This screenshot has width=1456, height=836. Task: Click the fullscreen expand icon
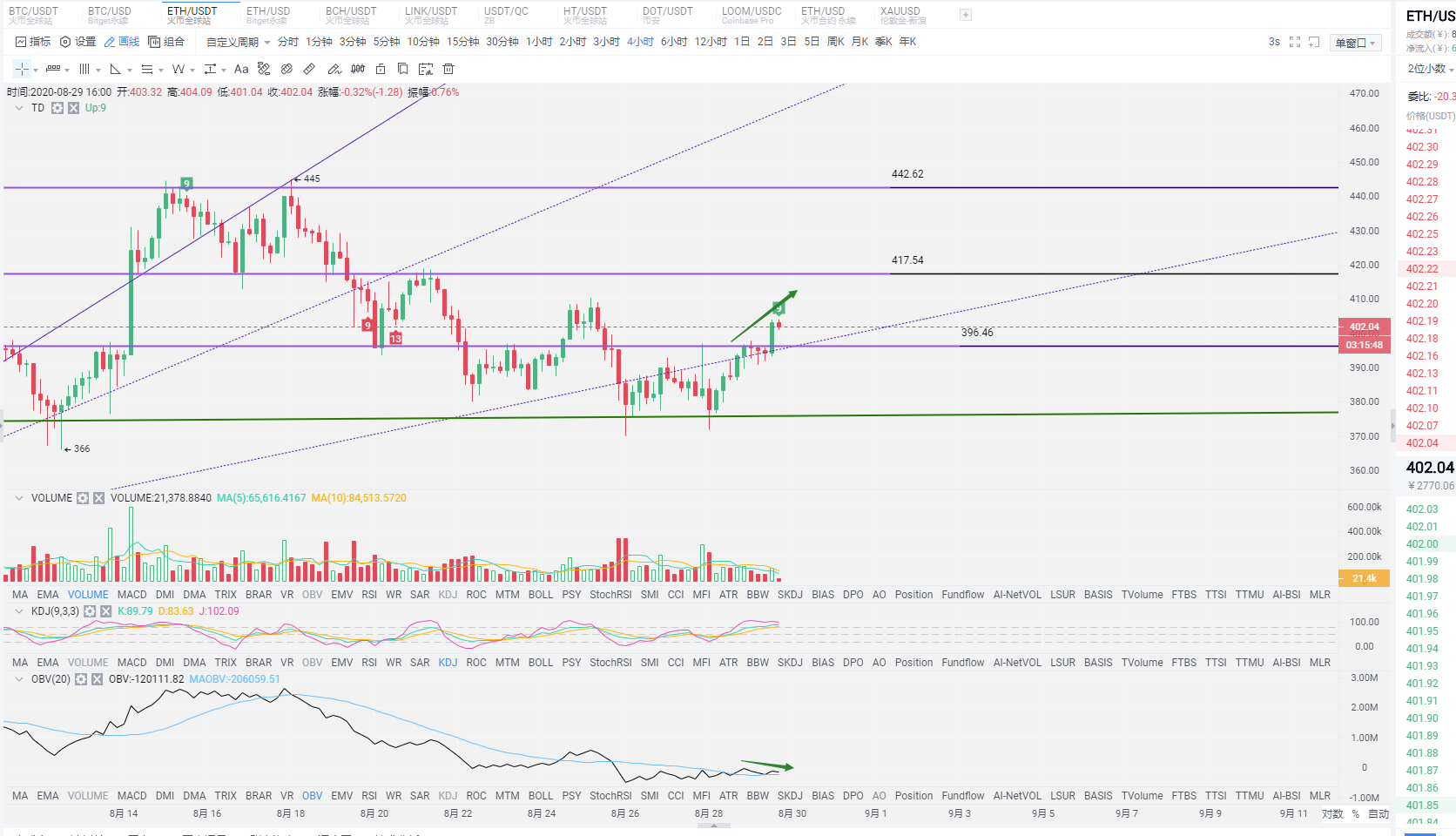click(x=1295, y=42)
